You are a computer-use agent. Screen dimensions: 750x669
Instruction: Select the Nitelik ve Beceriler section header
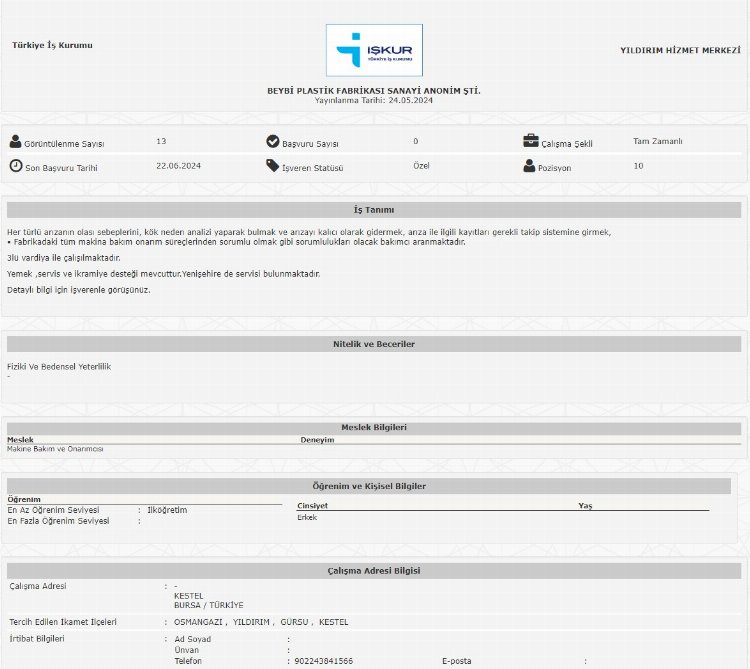(x=374, y=344)
